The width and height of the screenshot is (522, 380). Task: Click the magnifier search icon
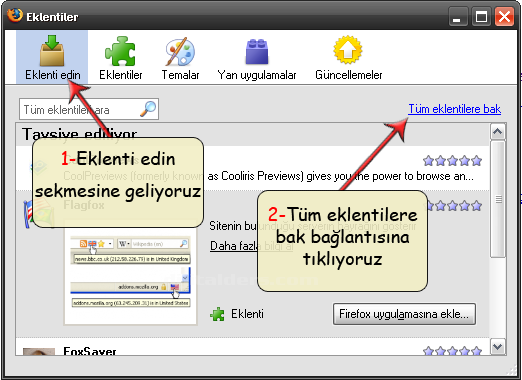coord(148,109)
